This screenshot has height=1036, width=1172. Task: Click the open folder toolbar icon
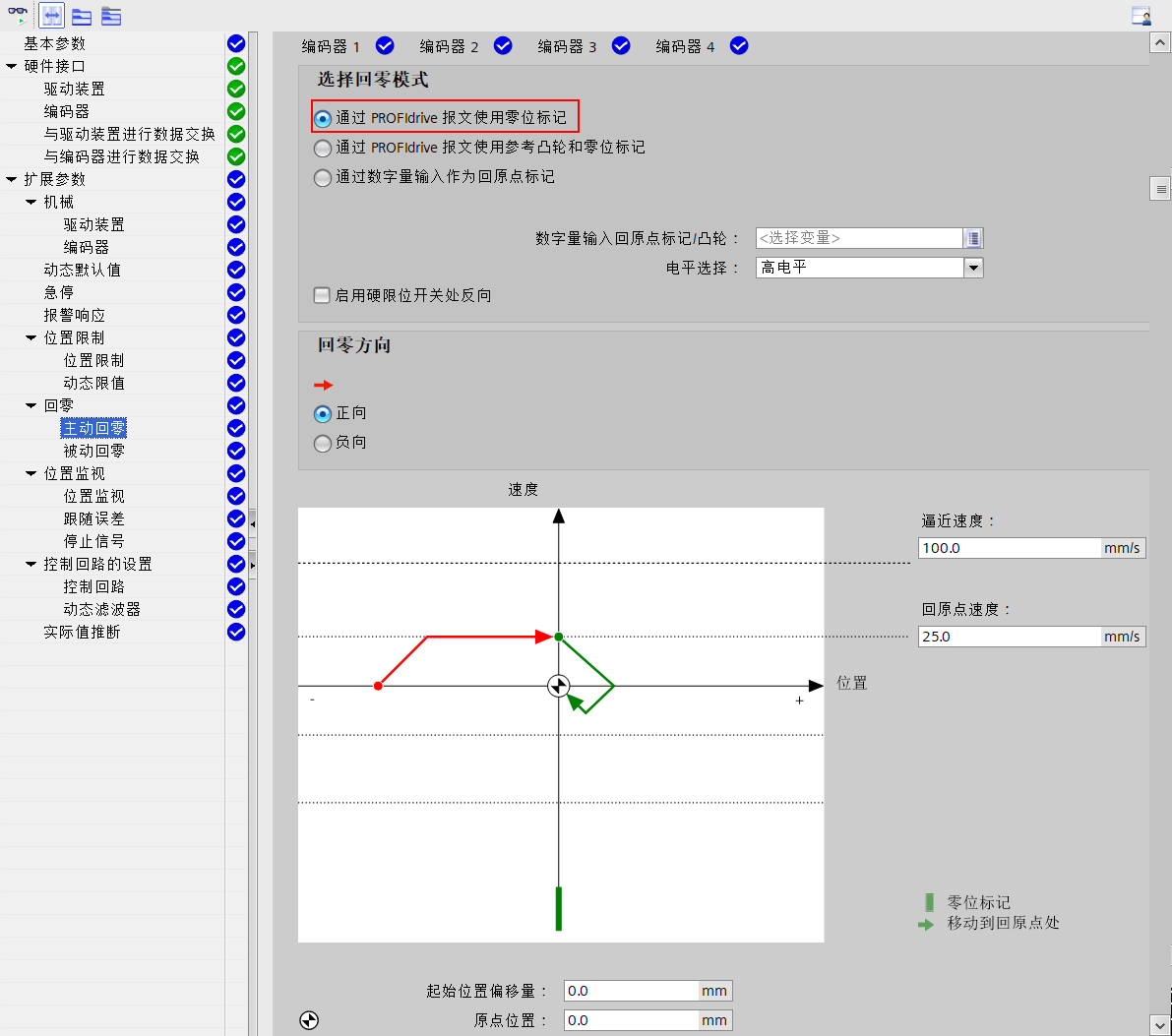coord(82,15)
